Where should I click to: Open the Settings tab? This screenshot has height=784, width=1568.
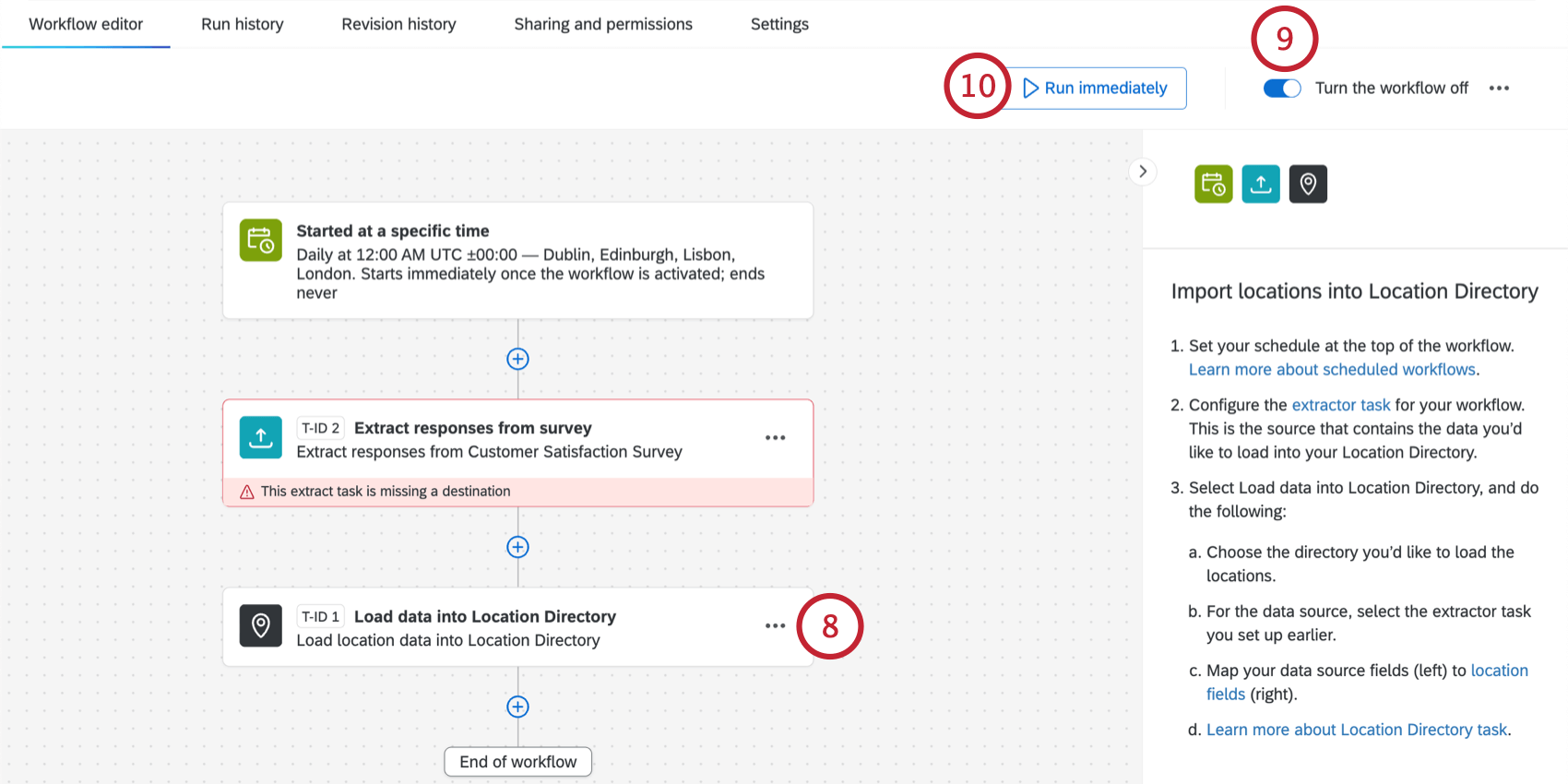click(x=779, y=24)
